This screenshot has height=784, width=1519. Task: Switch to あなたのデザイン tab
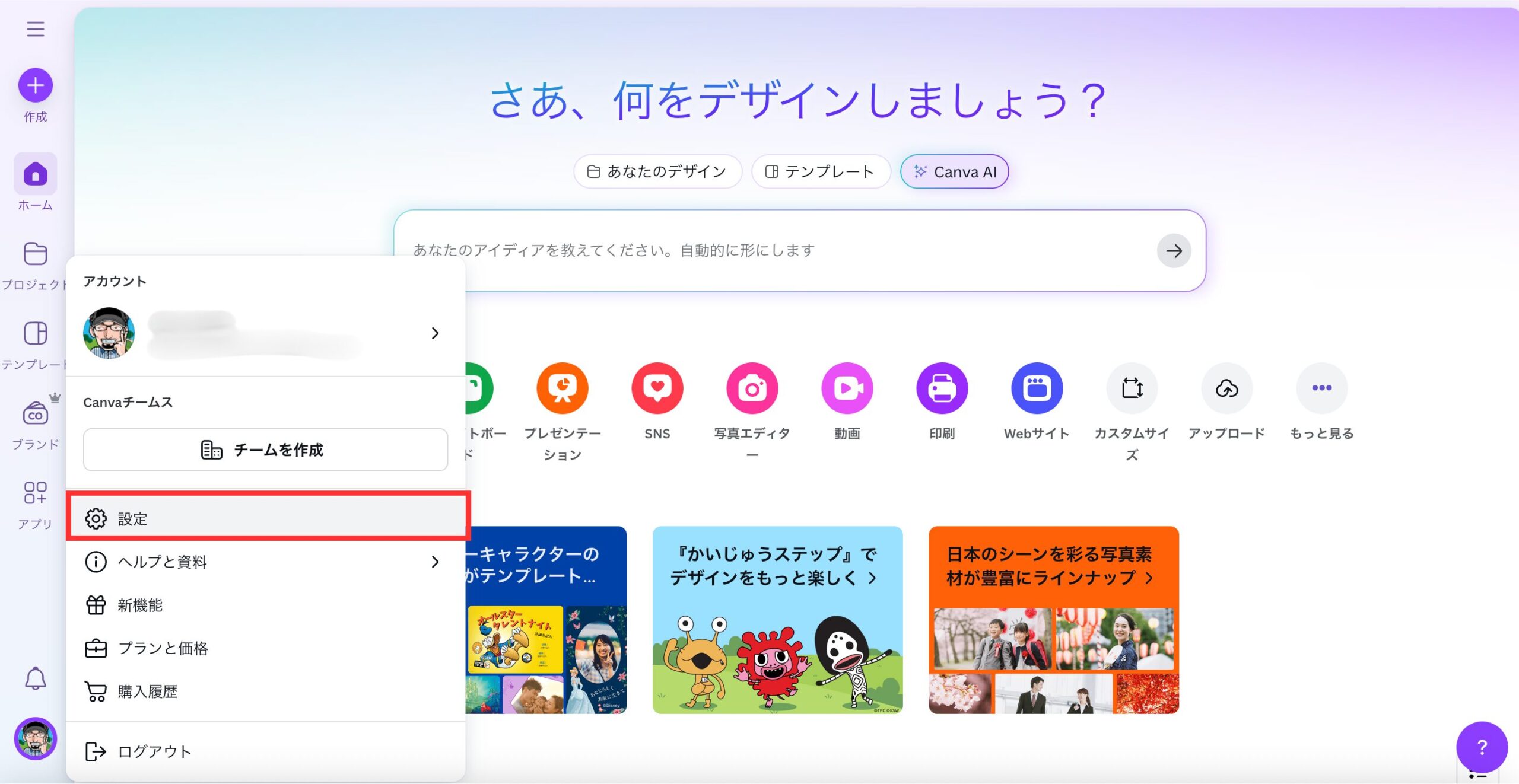click(x=657, y=171)
